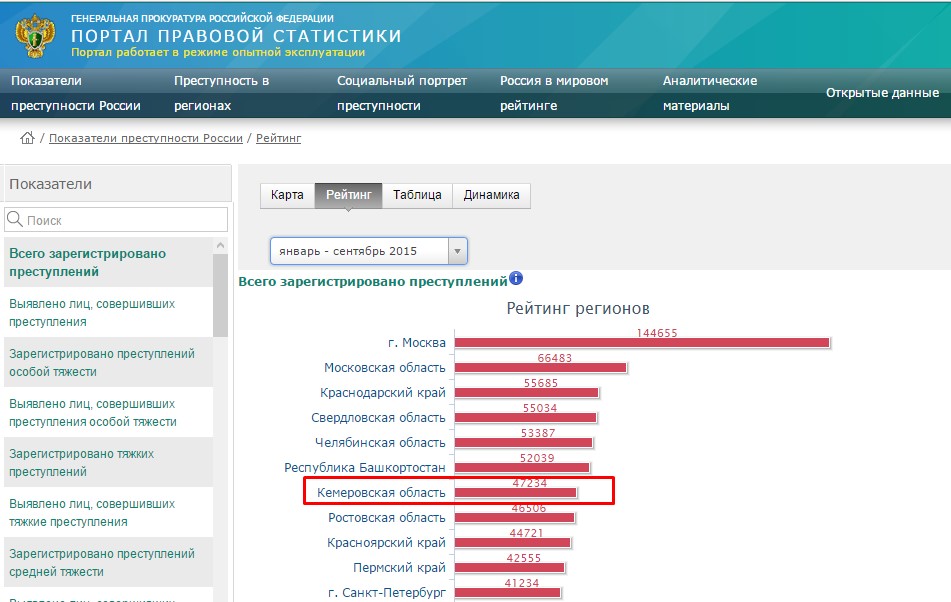This screenshot has width=951, height=602.
Task: Click the 'ПОРТАЛ ПРАВОВОЙ СТАТИСТИКИ' site title
Action: click(237, 36)
